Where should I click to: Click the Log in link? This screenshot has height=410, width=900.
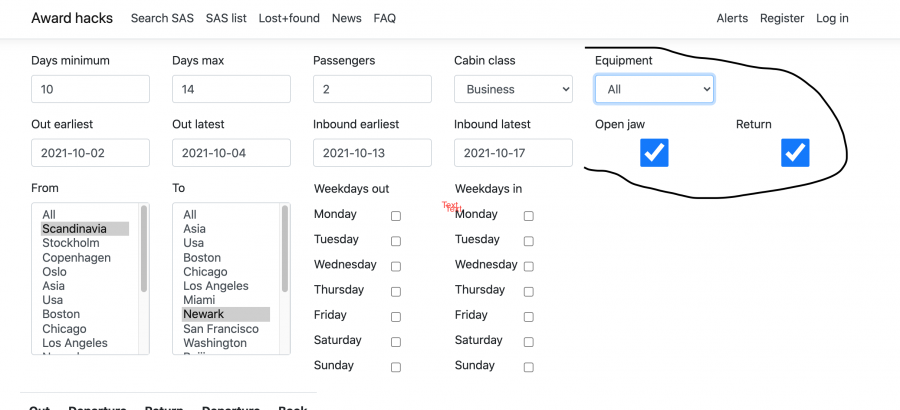pos(832,18)
